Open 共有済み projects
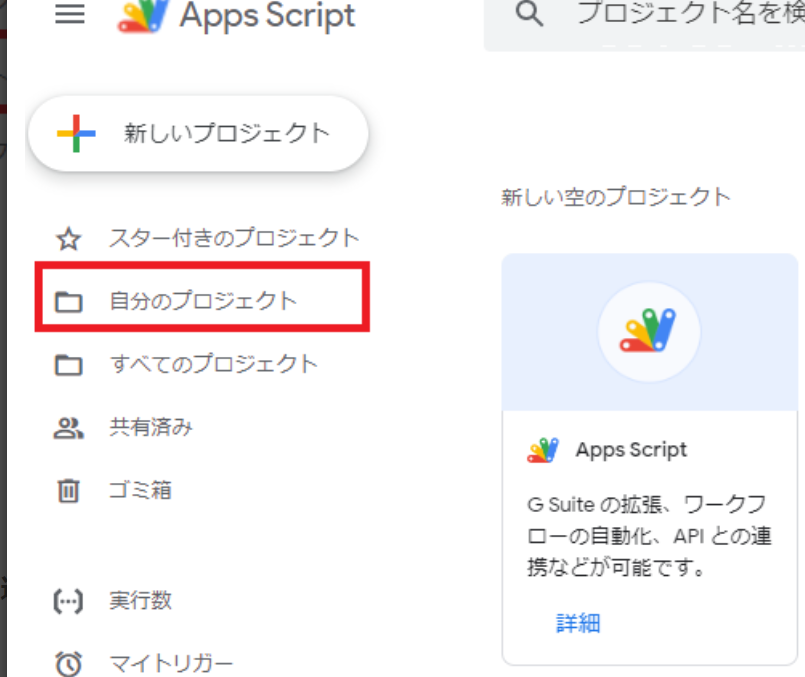The image size is (805, 677). 151,427
